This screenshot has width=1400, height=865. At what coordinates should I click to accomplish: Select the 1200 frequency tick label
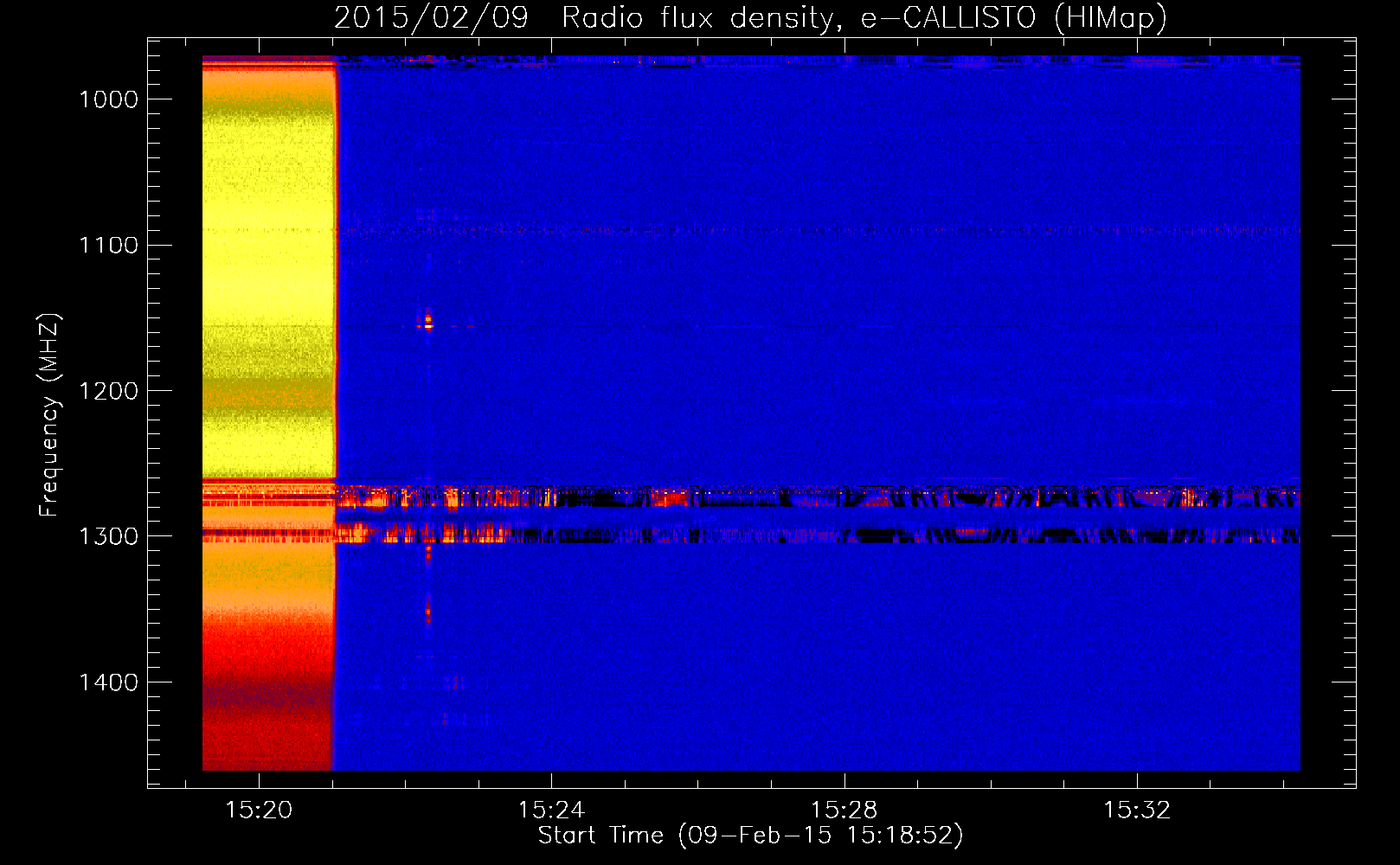coord(109,391)
